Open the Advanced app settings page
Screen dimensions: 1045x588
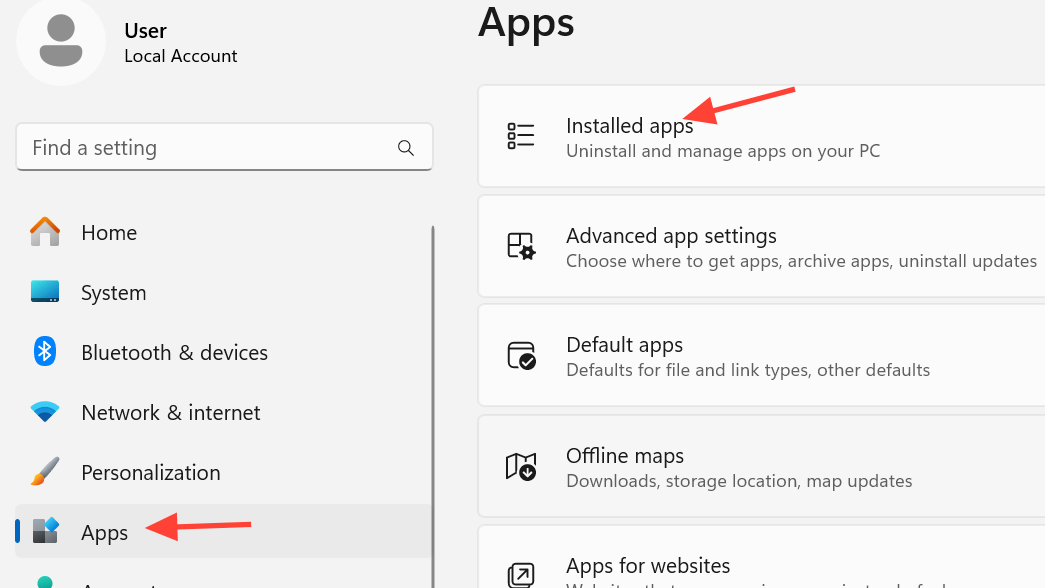coord(671,236)
